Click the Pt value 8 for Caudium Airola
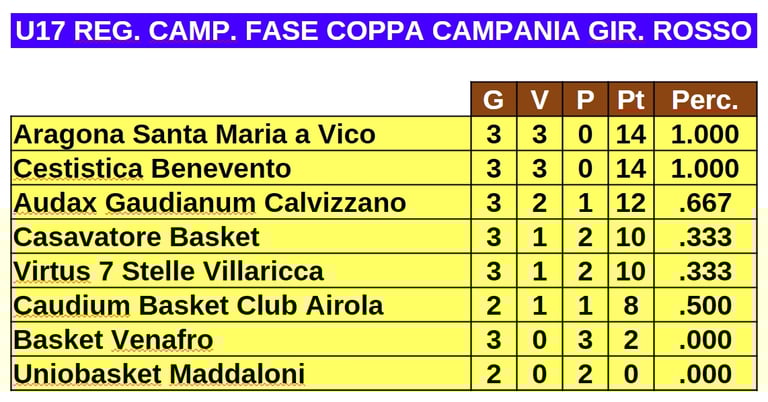768x402 pixels. tap(631, 305)
